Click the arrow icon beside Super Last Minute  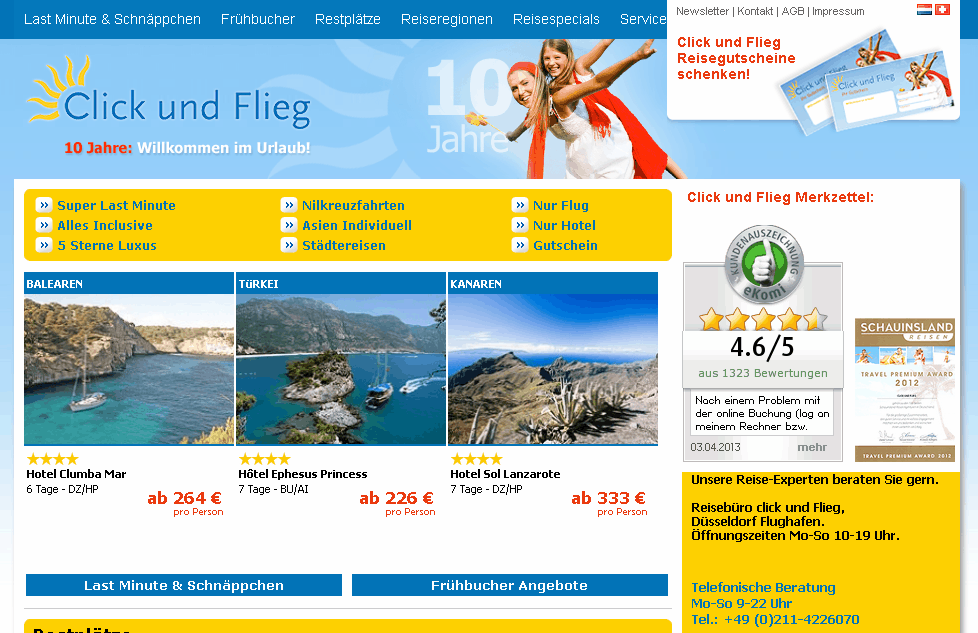(x=44, y=205)
